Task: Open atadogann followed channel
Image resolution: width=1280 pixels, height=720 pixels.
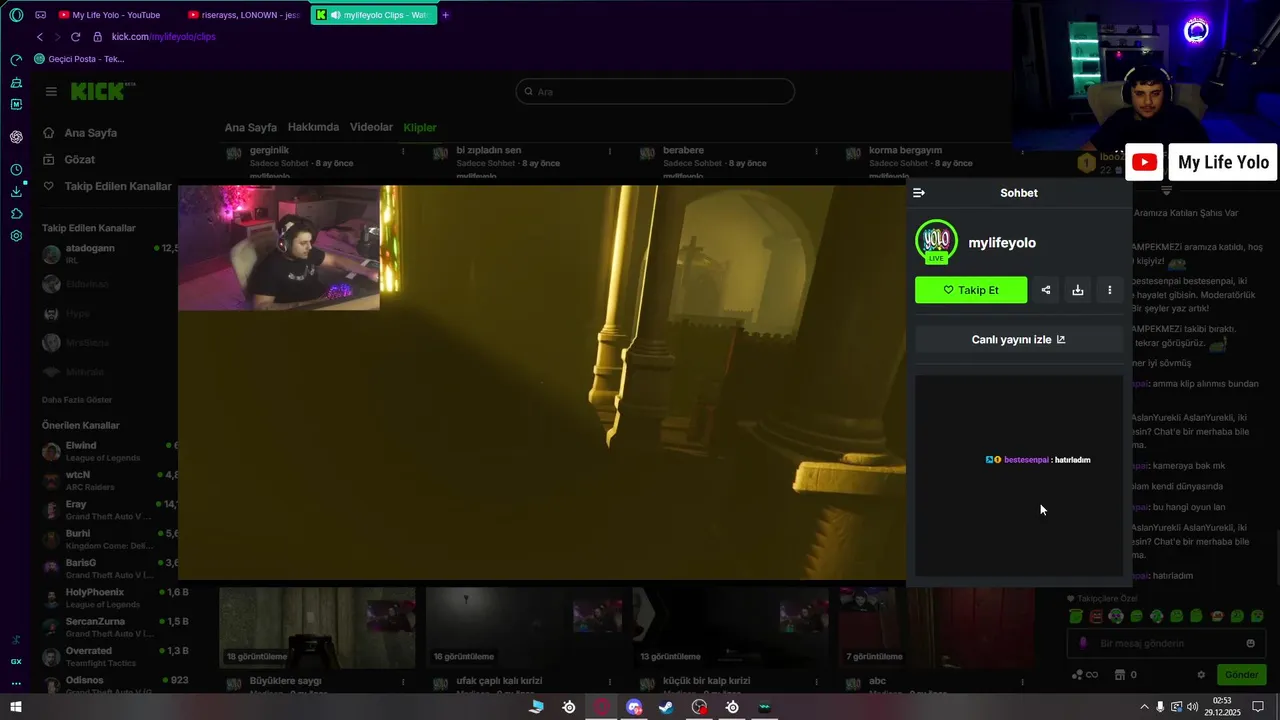Action: [110, 253]
